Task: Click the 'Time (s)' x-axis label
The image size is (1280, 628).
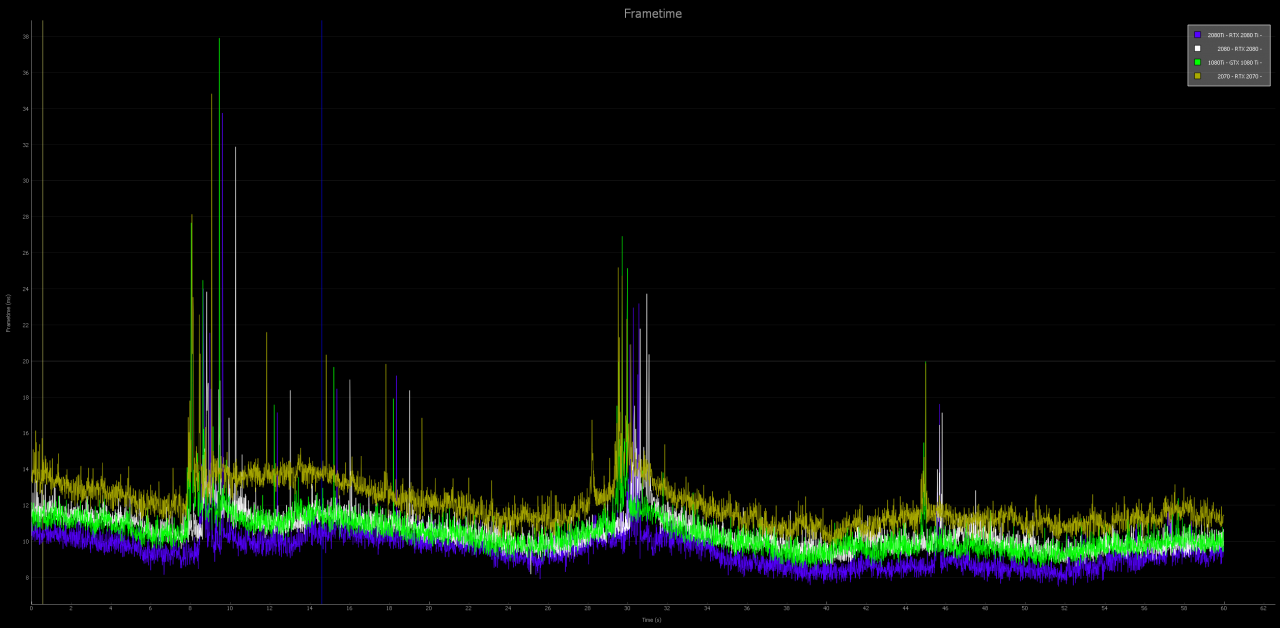Action: pyautogui.click(x=651, y=620)
